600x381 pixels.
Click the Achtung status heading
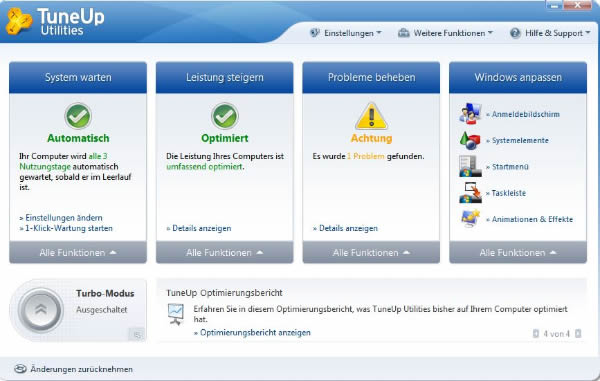coord(371,138)
